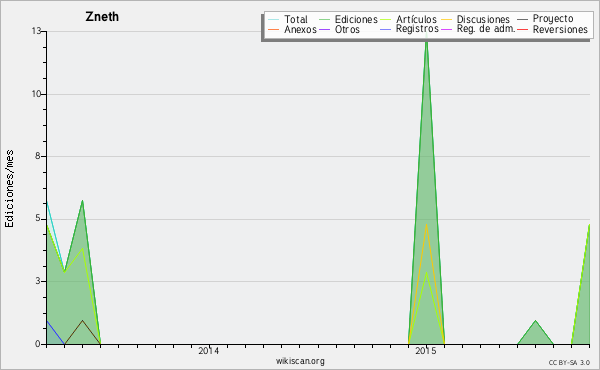
Task: Click the 10 y-axis value
Action: point(36,94)
